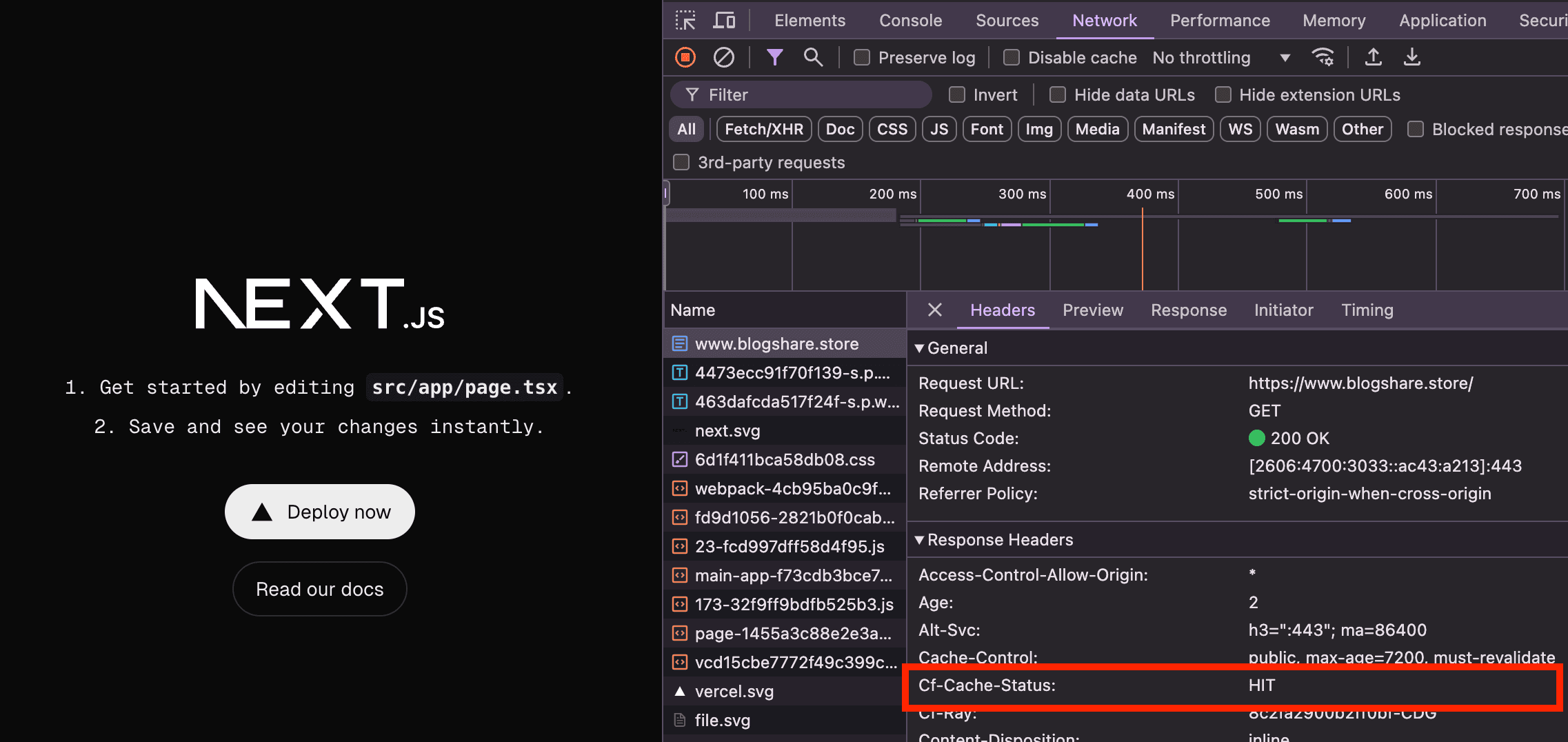Show the Initiator tab of request
Image resolution: width=1568 pixels, height=742 pixels.
(x=1283, y=310)
